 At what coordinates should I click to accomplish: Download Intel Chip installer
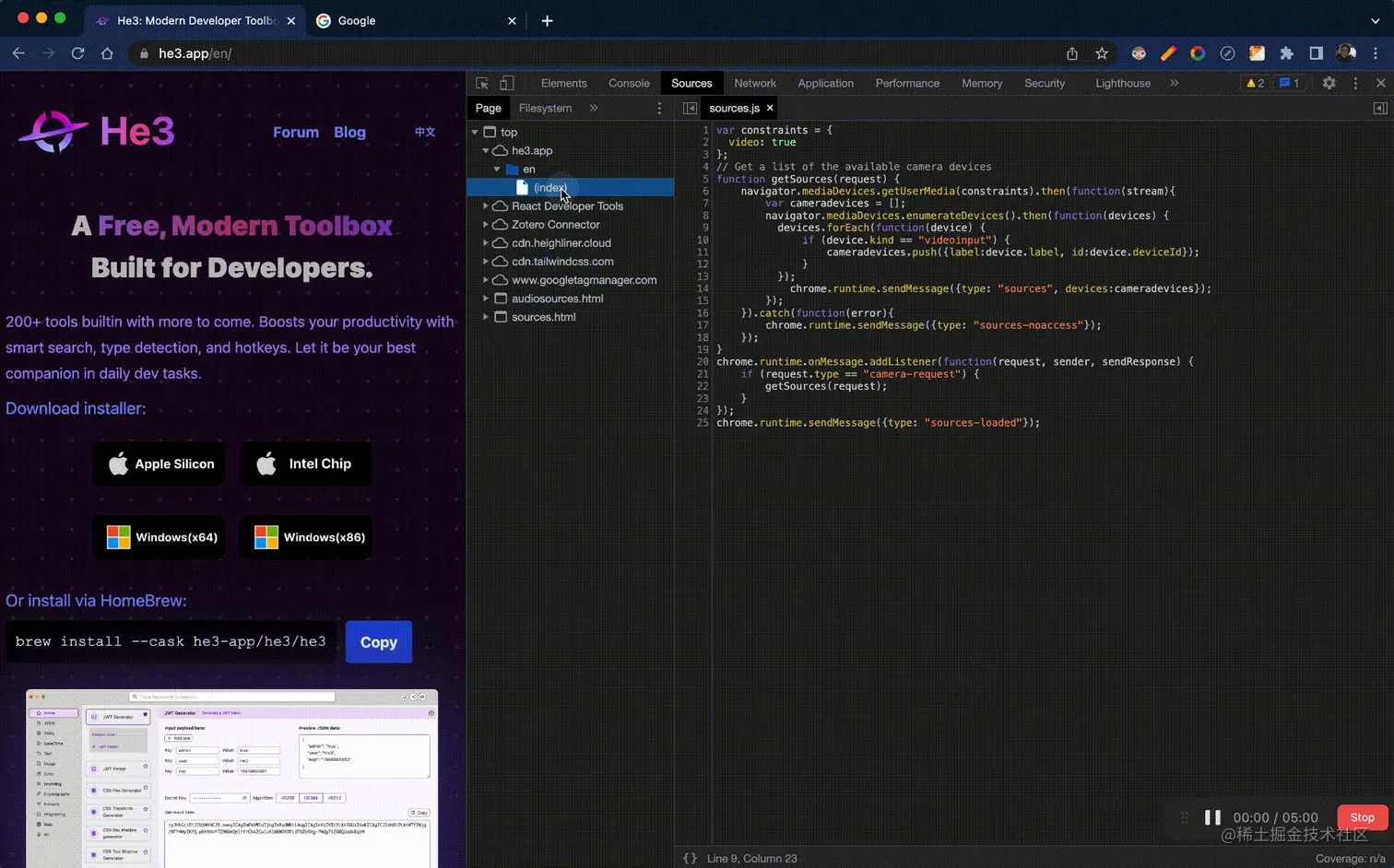[x=305, y=463]
